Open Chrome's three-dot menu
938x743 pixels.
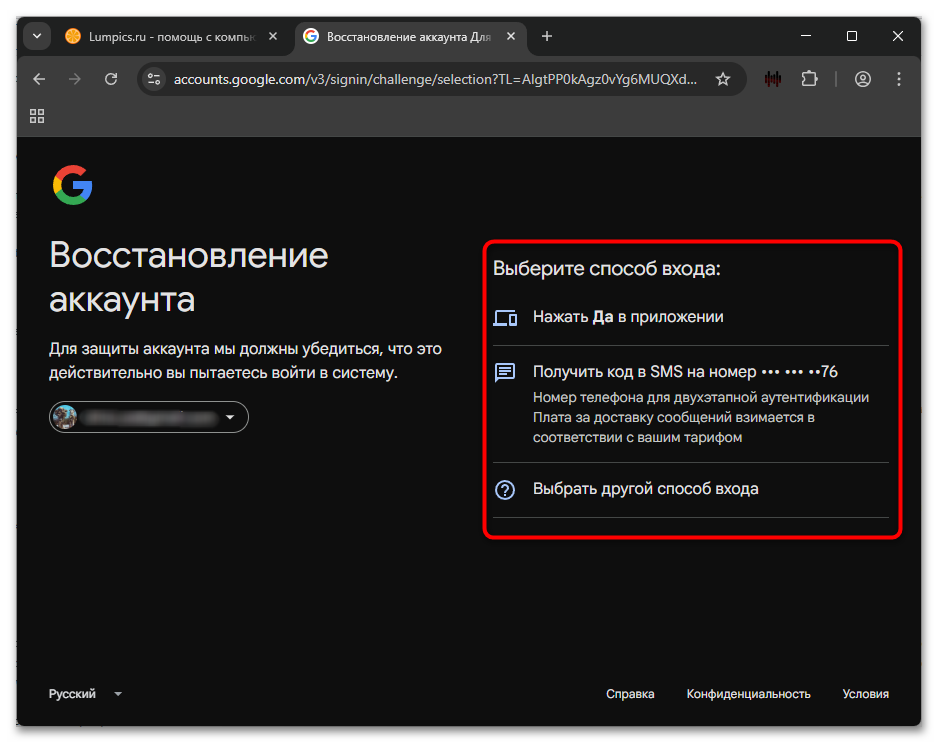click(x=899, y=79)
